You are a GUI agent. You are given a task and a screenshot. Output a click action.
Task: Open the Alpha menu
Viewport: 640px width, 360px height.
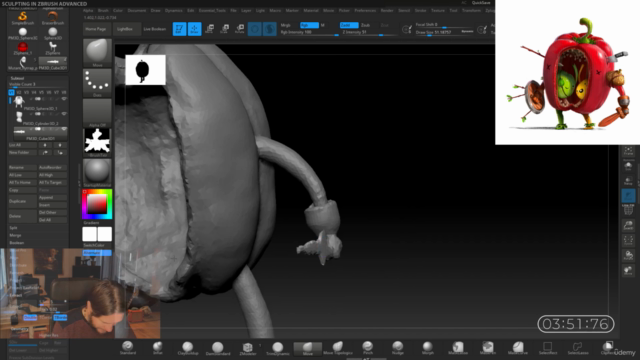coord(88,11)
